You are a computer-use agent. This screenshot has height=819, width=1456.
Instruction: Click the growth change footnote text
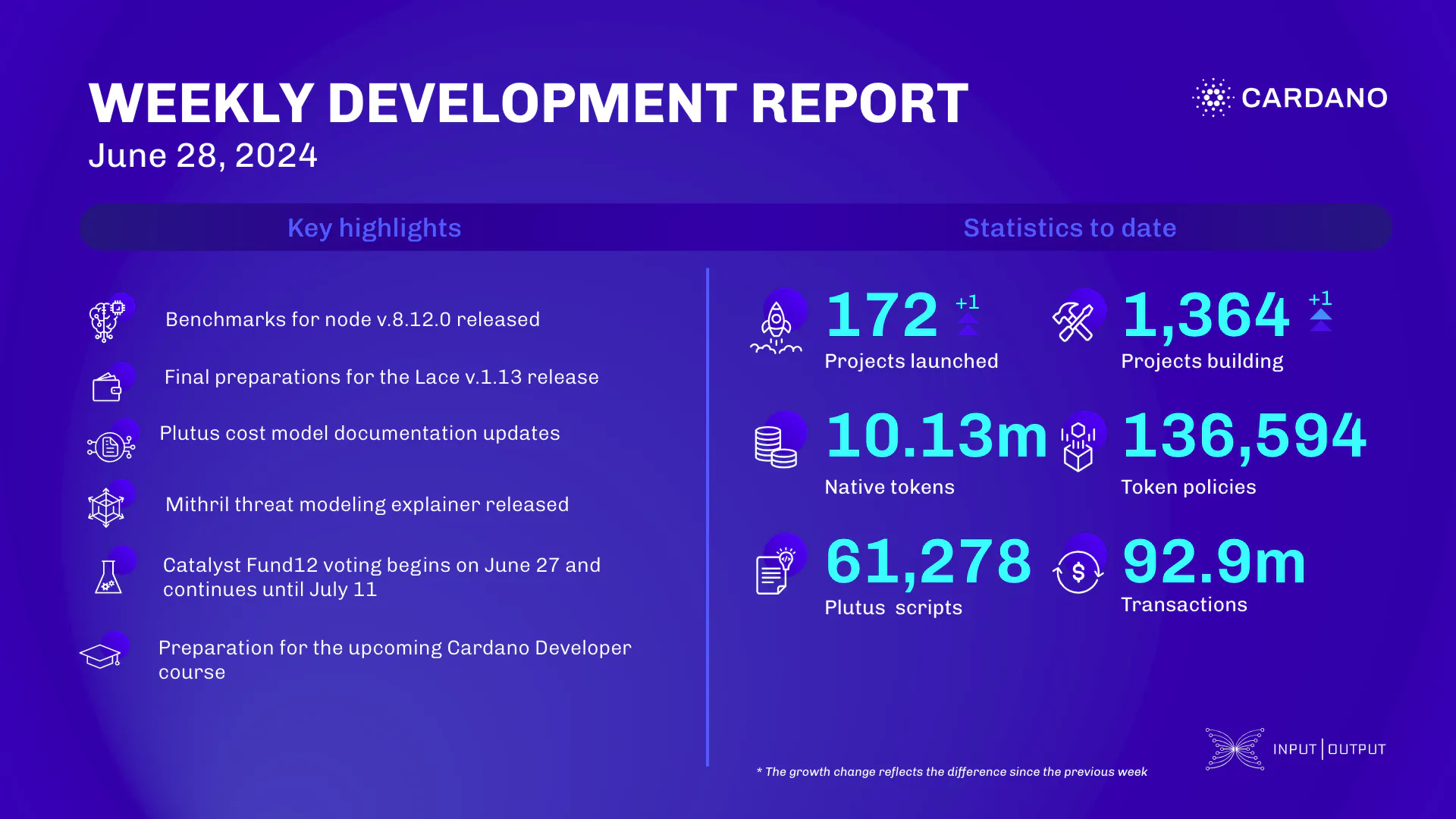[951, 771]
